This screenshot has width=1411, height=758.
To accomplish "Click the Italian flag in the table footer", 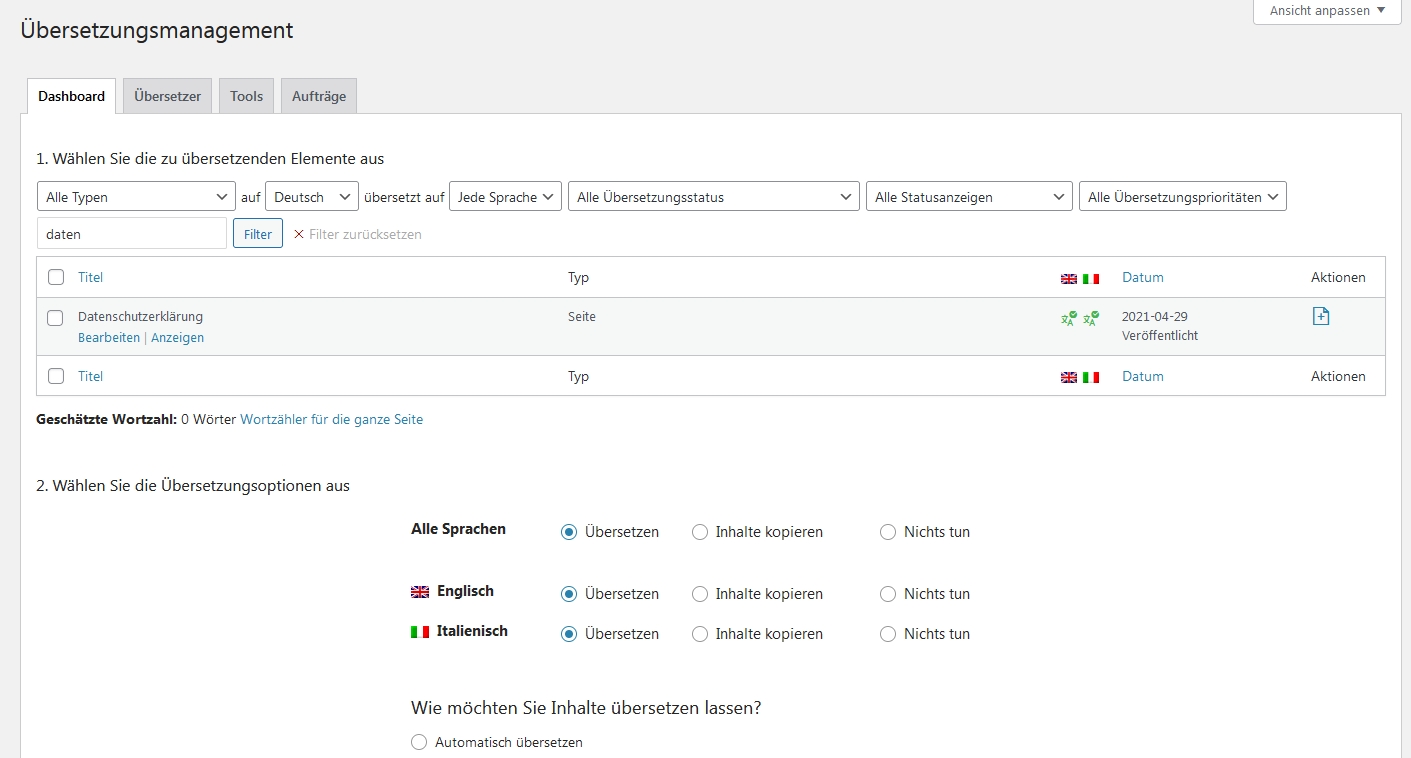I will click(x=1091, y=378).
